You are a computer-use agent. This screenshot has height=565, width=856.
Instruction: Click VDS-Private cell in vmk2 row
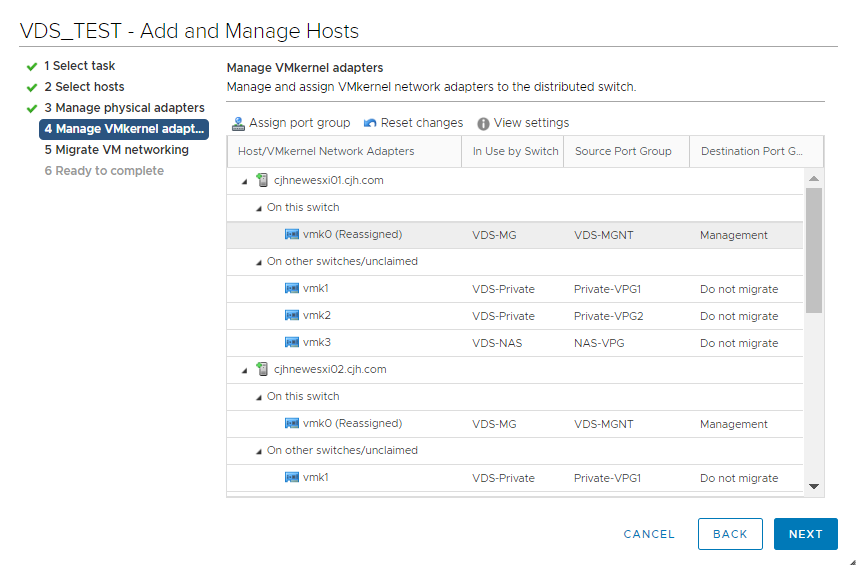click(x=503, y=316)
